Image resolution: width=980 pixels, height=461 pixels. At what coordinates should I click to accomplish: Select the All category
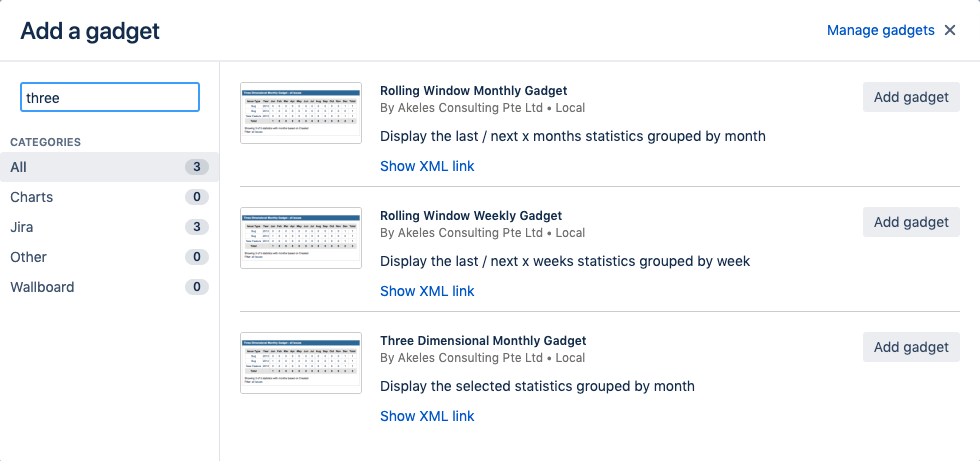(x=108, y=167)
